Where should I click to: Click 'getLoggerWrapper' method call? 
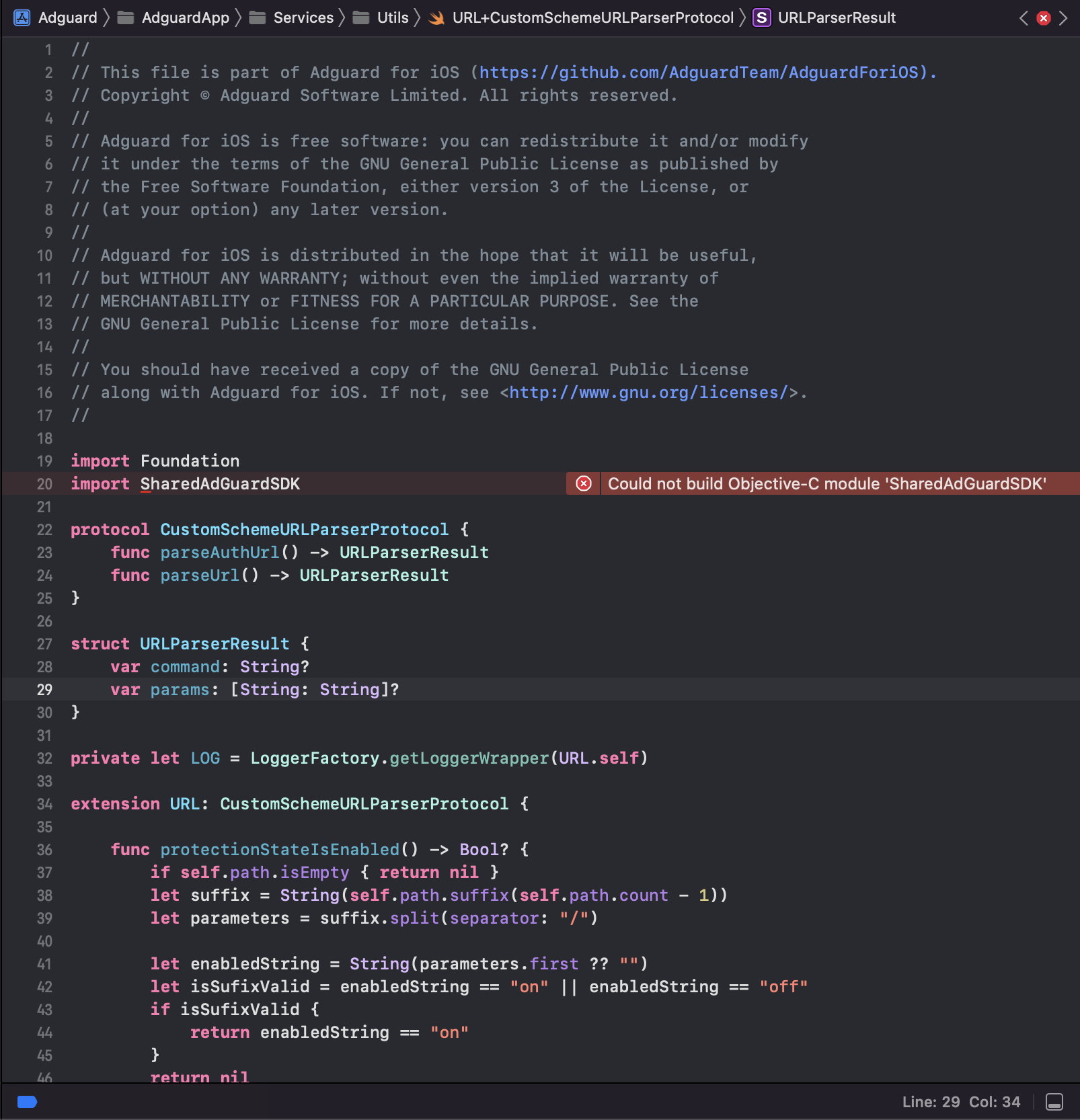click(469, 758)
